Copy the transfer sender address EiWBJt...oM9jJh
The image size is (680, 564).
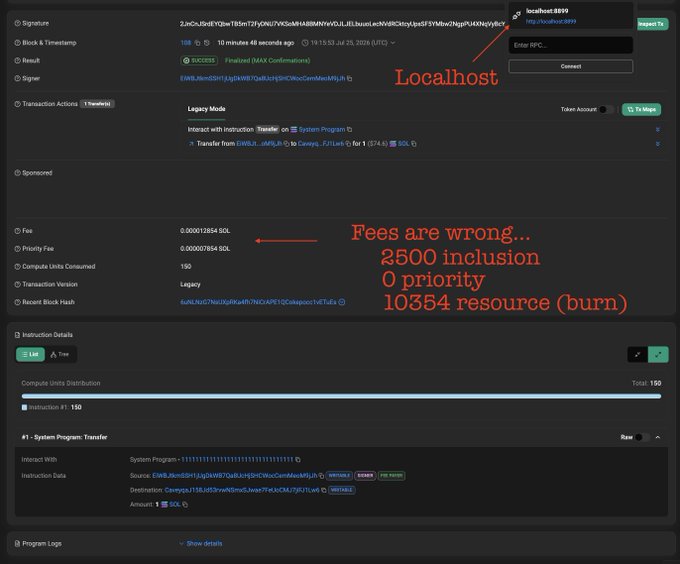pyautogui.click(x=286, y=144)
